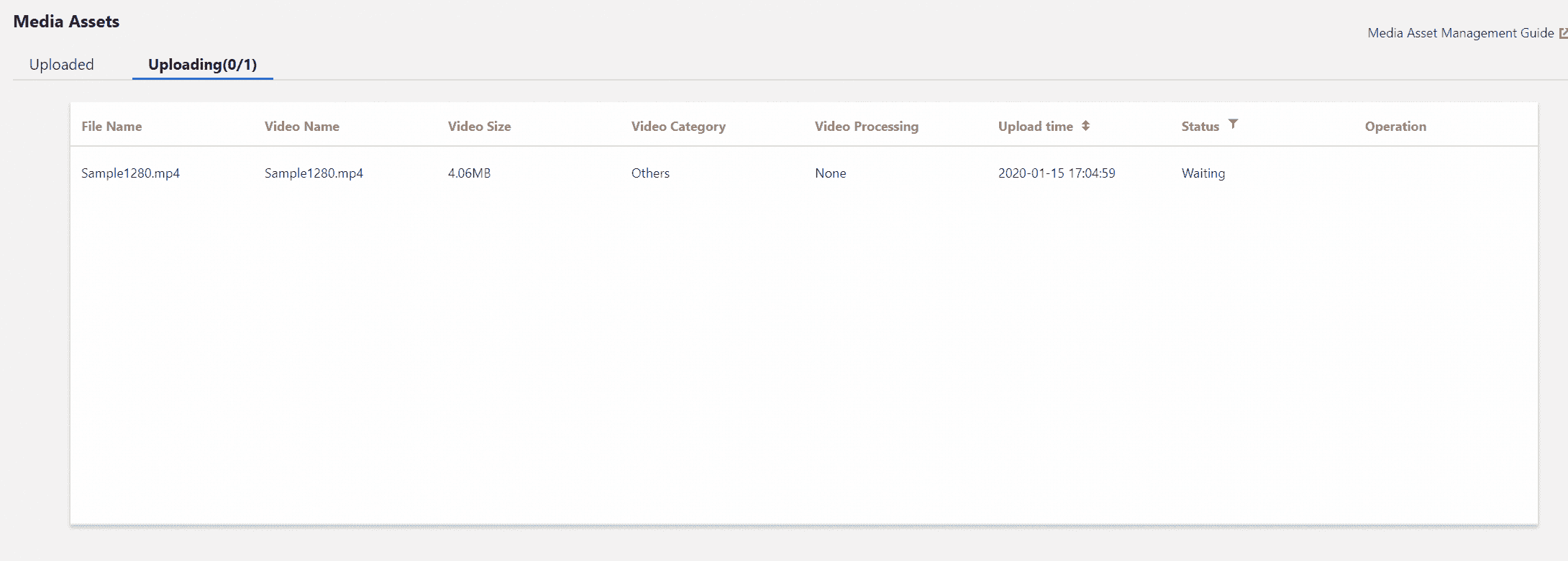Click the Video Processing column header

pos(866,127)
